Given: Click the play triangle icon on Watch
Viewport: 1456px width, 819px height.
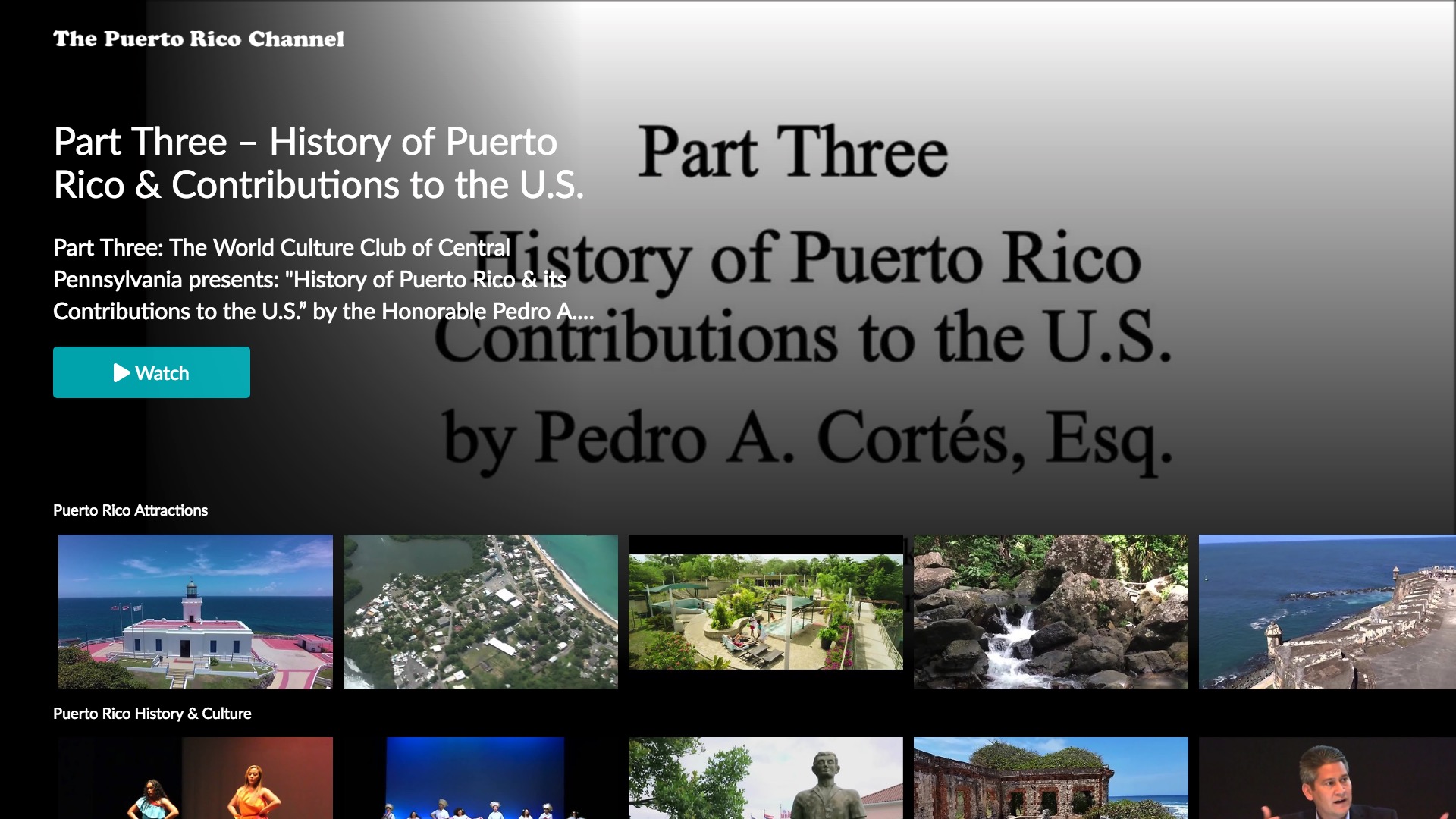Looking at the screenshot, I should point(121,372).
